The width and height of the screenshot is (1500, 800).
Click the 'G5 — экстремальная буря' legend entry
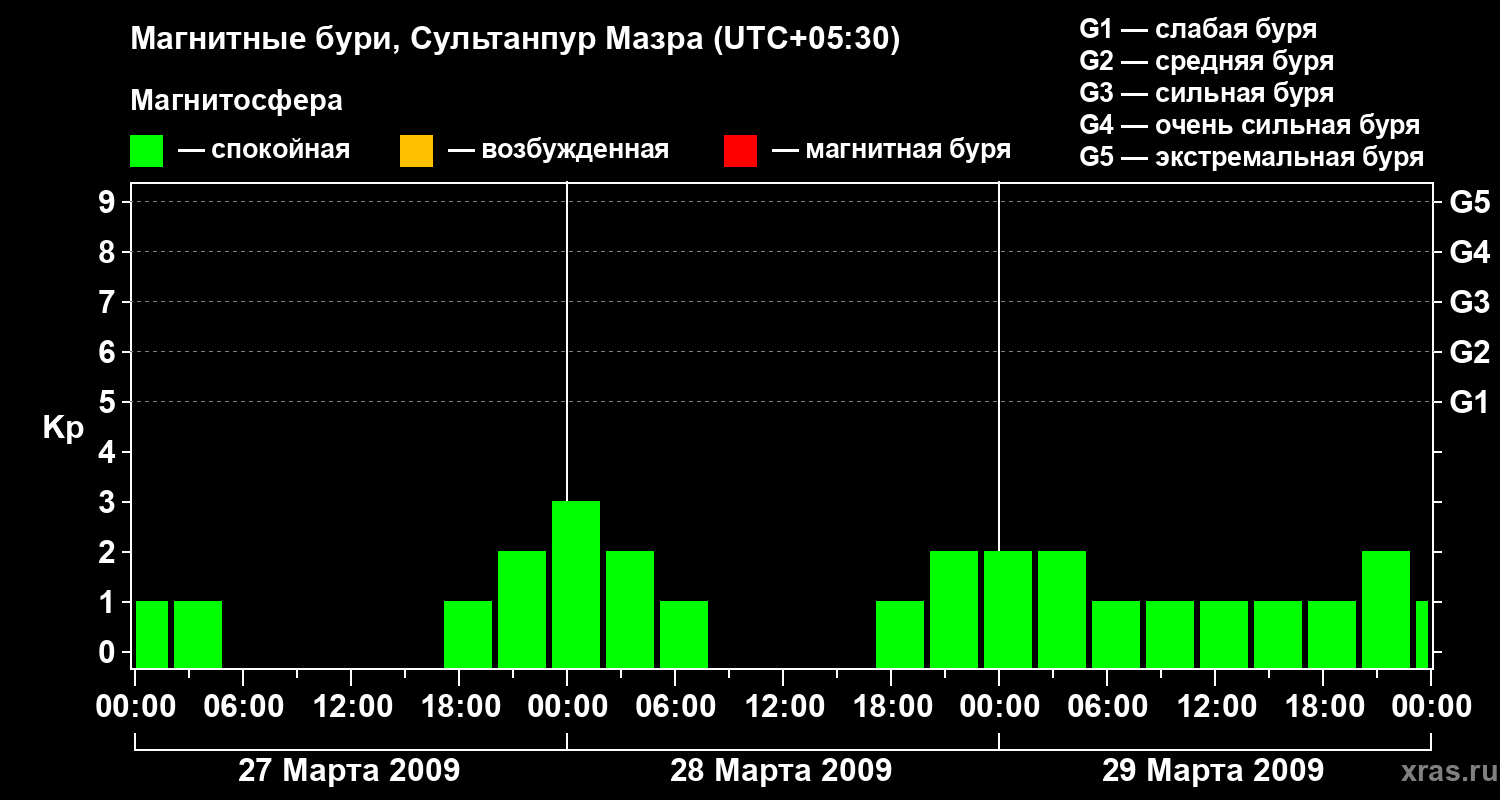(x=1251, y=158)
